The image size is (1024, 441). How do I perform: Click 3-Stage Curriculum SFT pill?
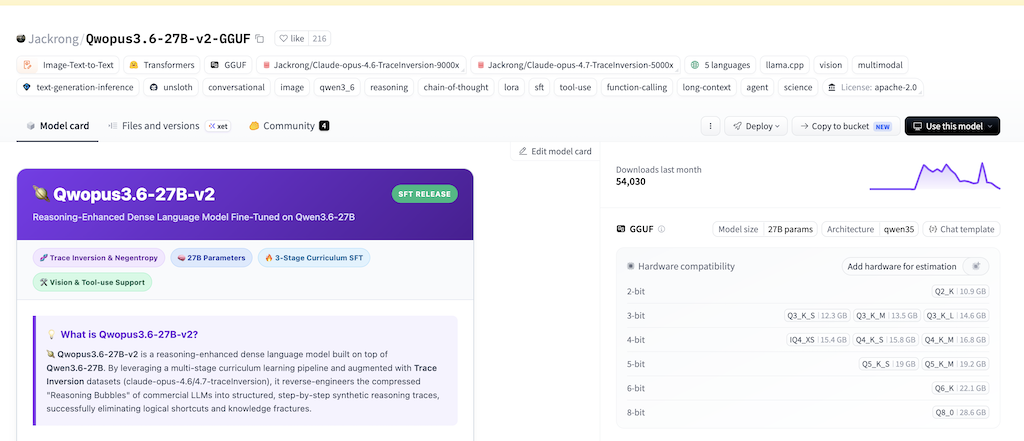(x=313, y=258)
